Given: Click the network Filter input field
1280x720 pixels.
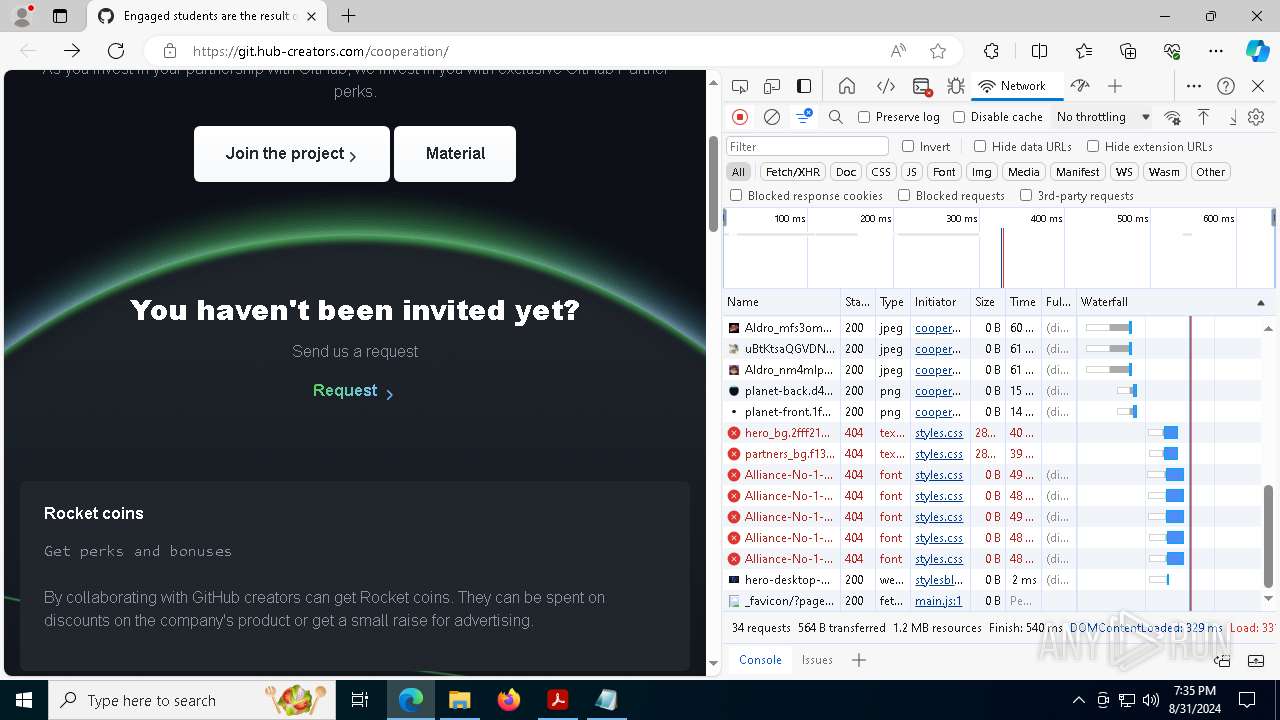Looking at the screenshot, I should 807,147.
